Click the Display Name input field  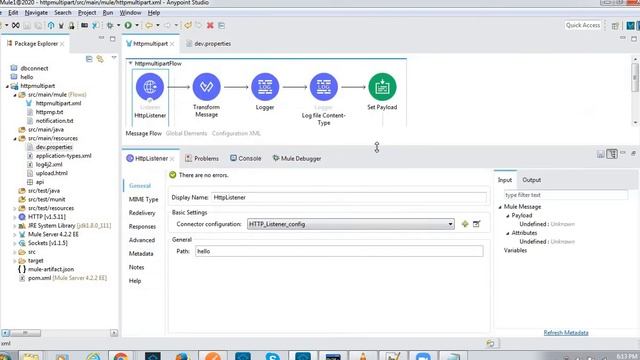pos(349,198)
